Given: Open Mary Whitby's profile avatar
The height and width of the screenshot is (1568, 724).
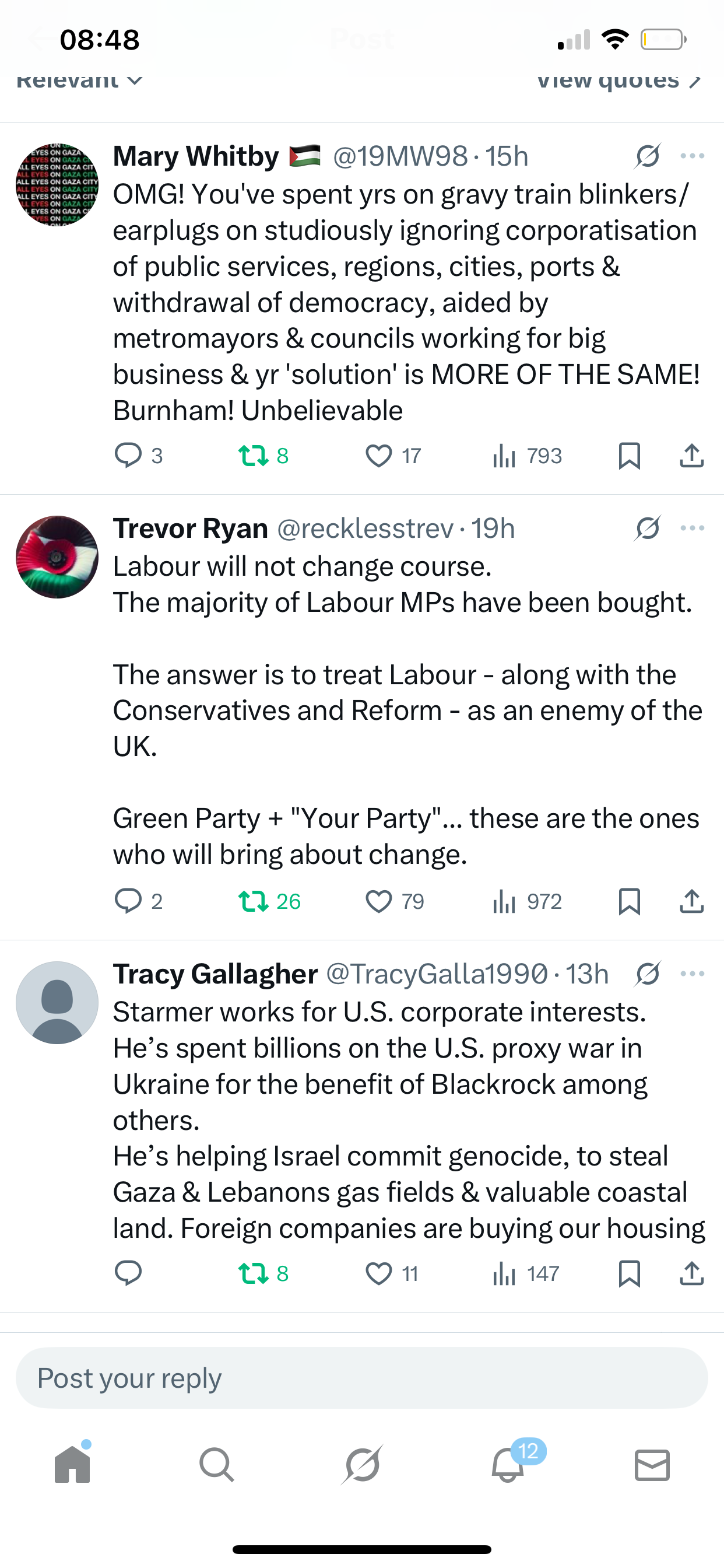Looking at the screenshot, I should tap(57, 184).
